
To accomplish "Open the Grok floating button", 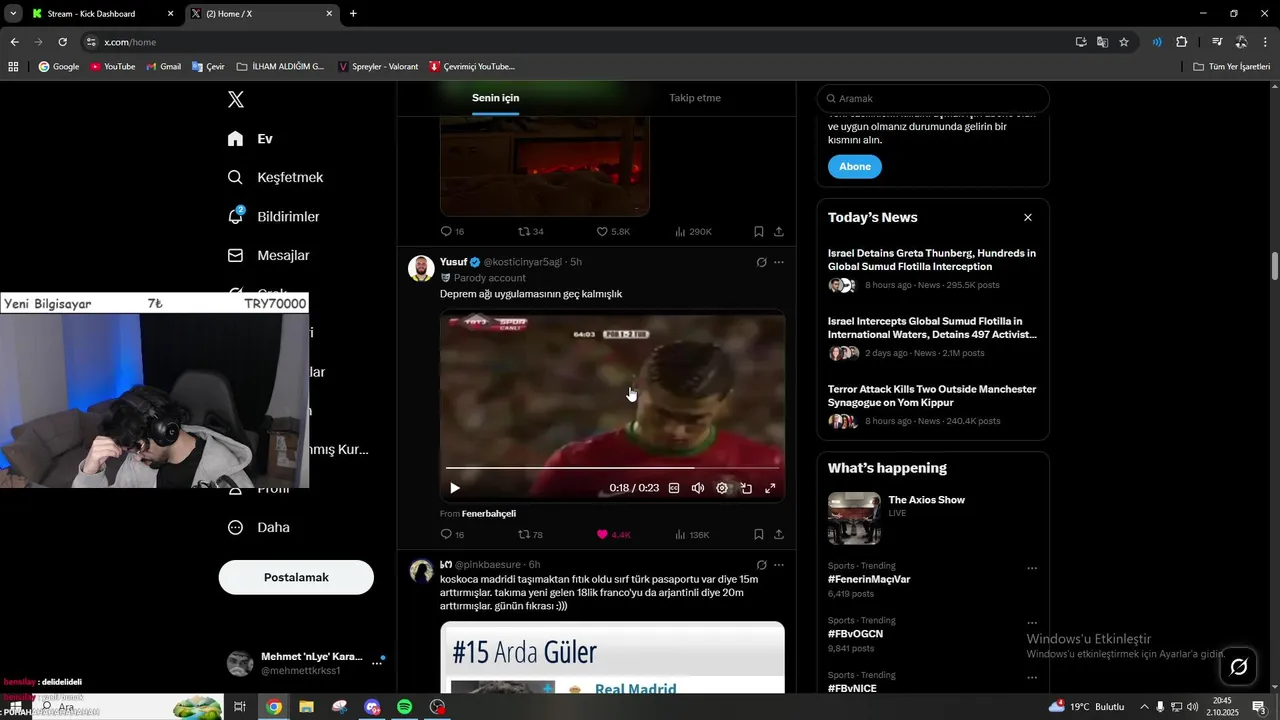I will coord(1239,666).
